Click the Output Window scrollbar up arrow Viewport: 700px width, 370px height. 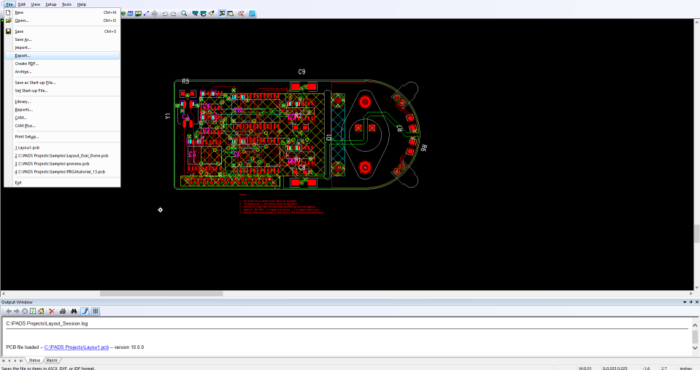(695, 324)
